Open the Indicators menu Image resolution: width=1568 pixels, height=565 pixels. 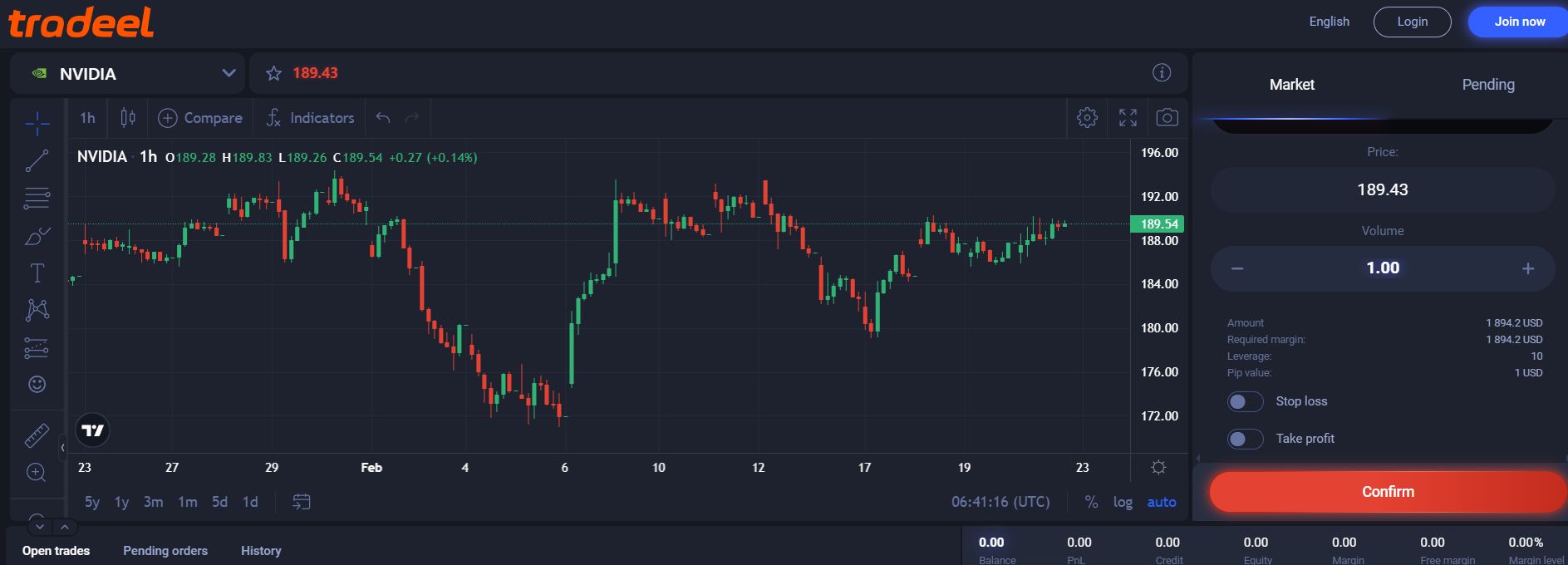point(311,118)
